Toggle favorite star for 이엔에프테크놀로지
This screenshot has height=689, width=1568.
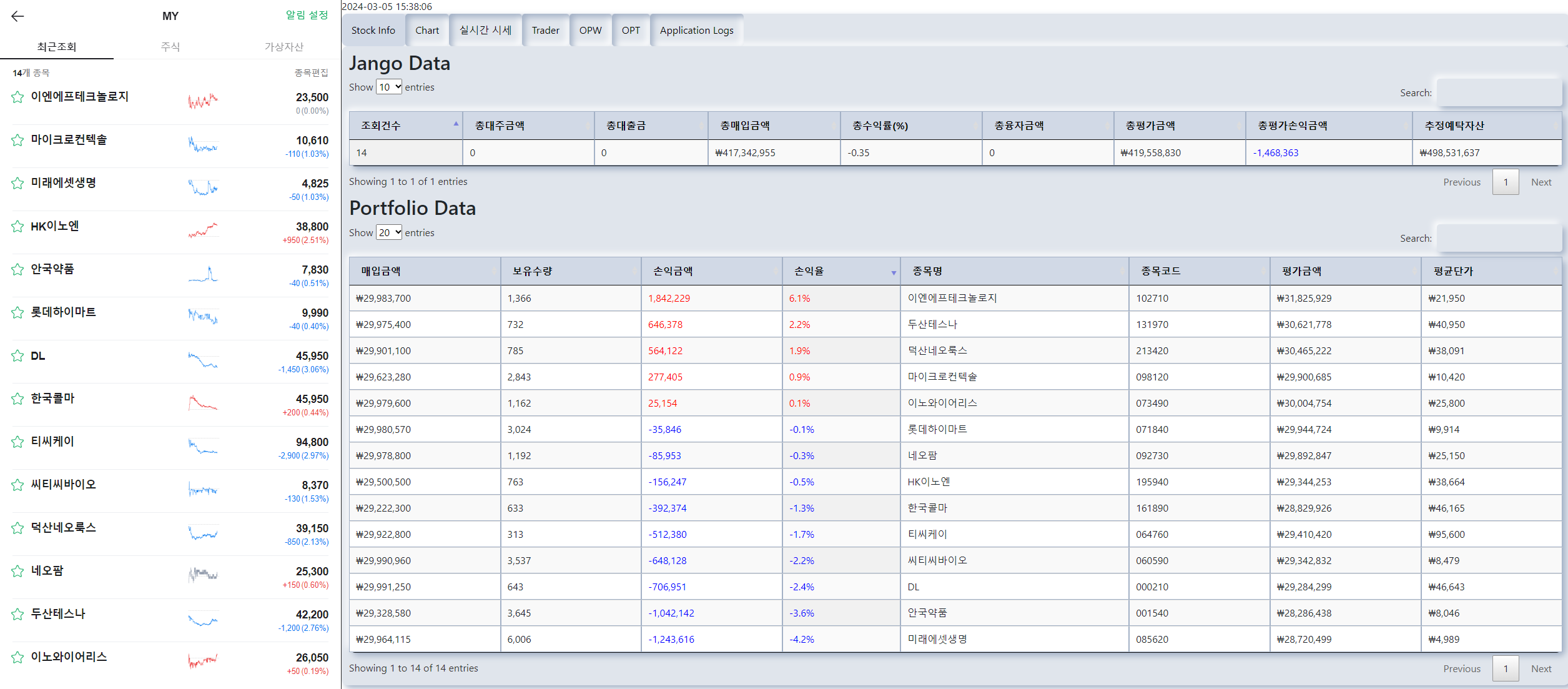pos(17,97)
